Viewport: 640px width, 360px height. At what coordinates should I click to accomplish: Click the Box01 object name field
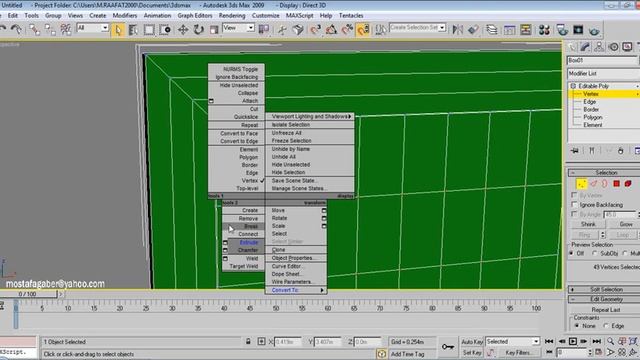coord(602,60)
